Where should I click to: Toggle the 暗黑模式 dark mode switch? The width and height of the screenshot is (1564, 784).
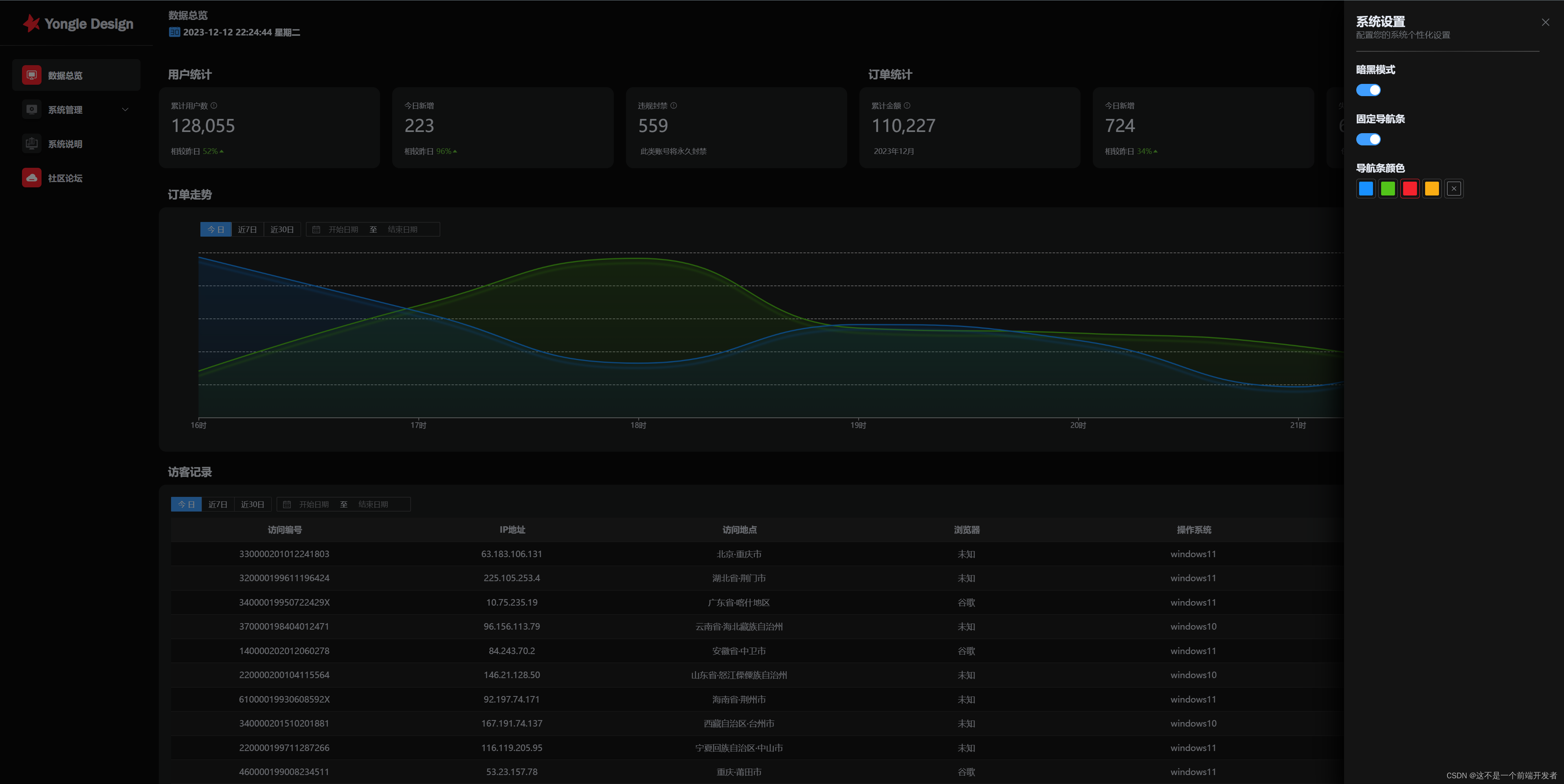1368,90
